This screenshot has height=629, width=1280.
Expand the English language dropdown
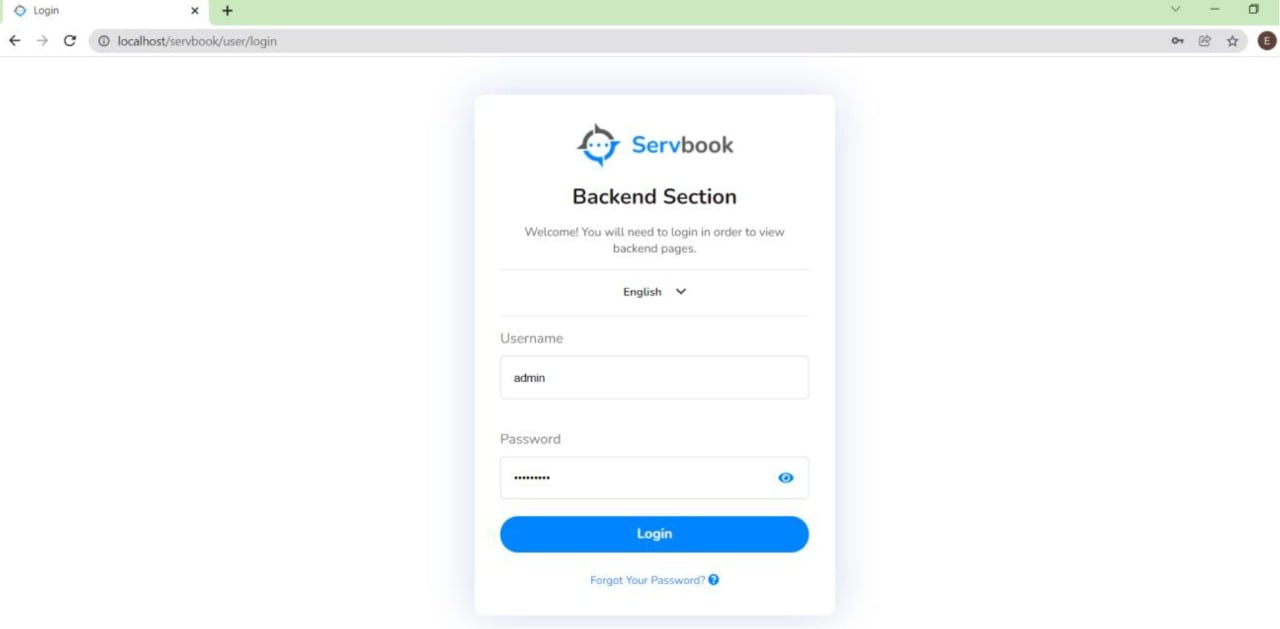pyautogui.click(x=654, y=292)
